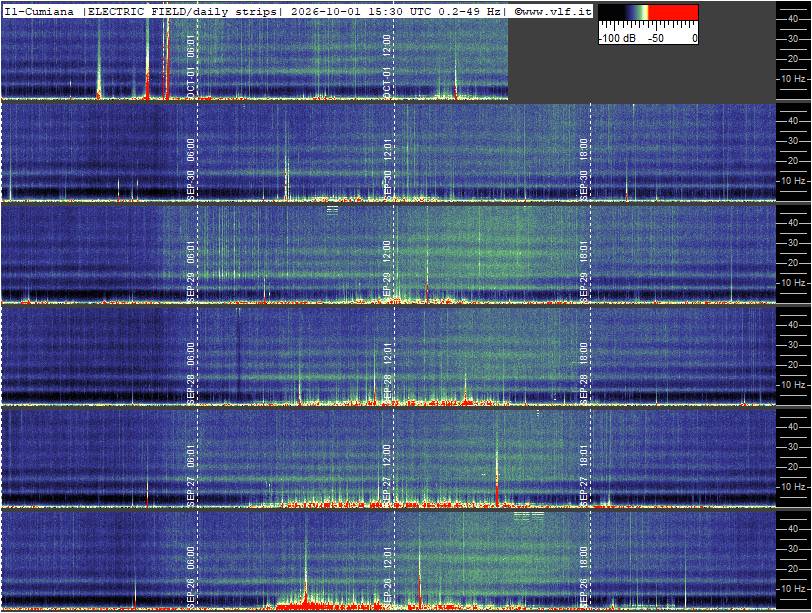The image size is (812, 613).
Task: Select the OCT-01 06:01 time marker
Action: point(191,66)
